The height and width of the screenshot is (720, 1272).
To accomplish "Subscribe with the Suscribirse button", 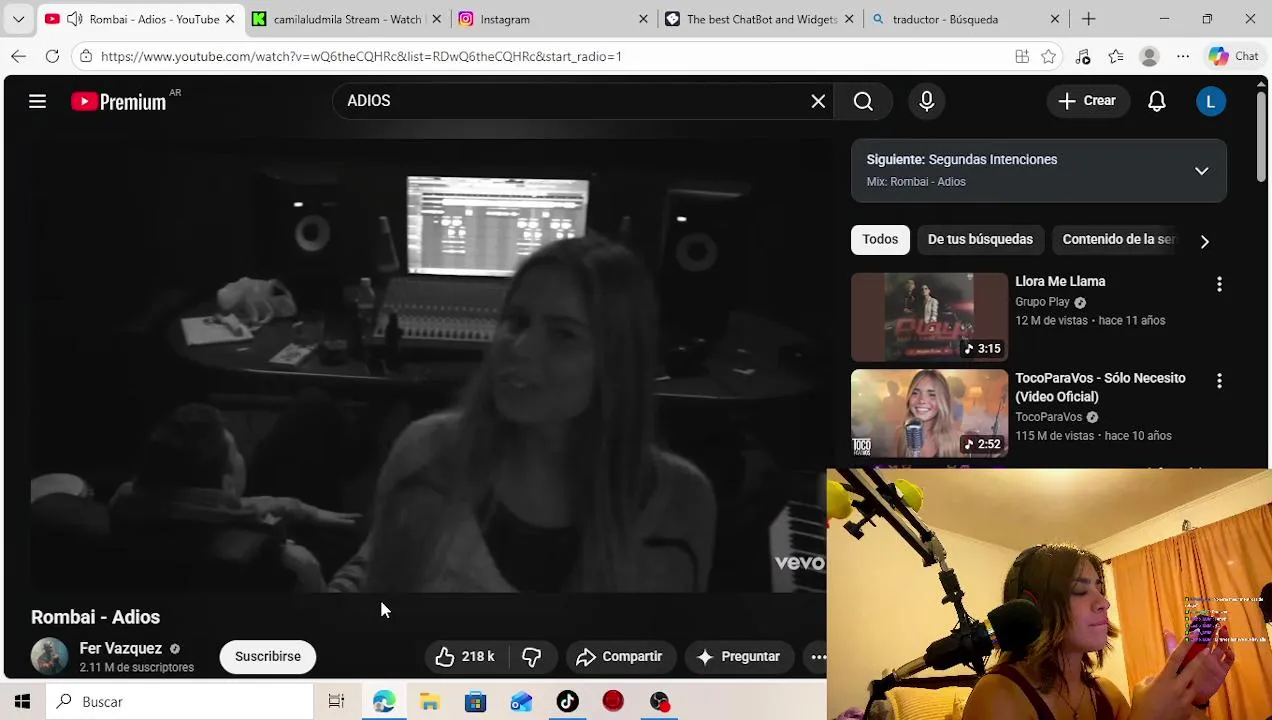I will [x=268, y=657].
